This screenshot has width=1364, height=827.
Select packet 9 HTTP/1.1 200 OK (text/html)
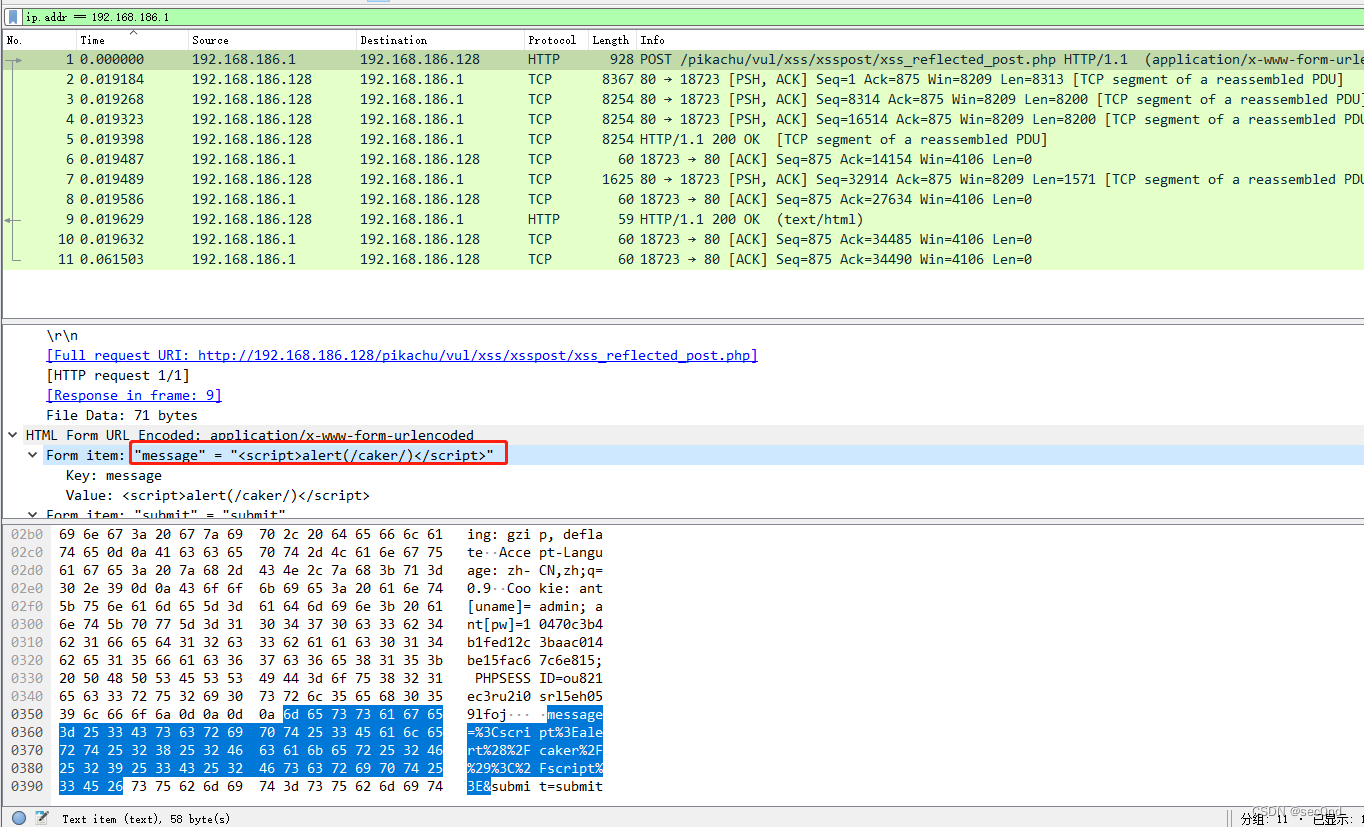tap(683, 219)
